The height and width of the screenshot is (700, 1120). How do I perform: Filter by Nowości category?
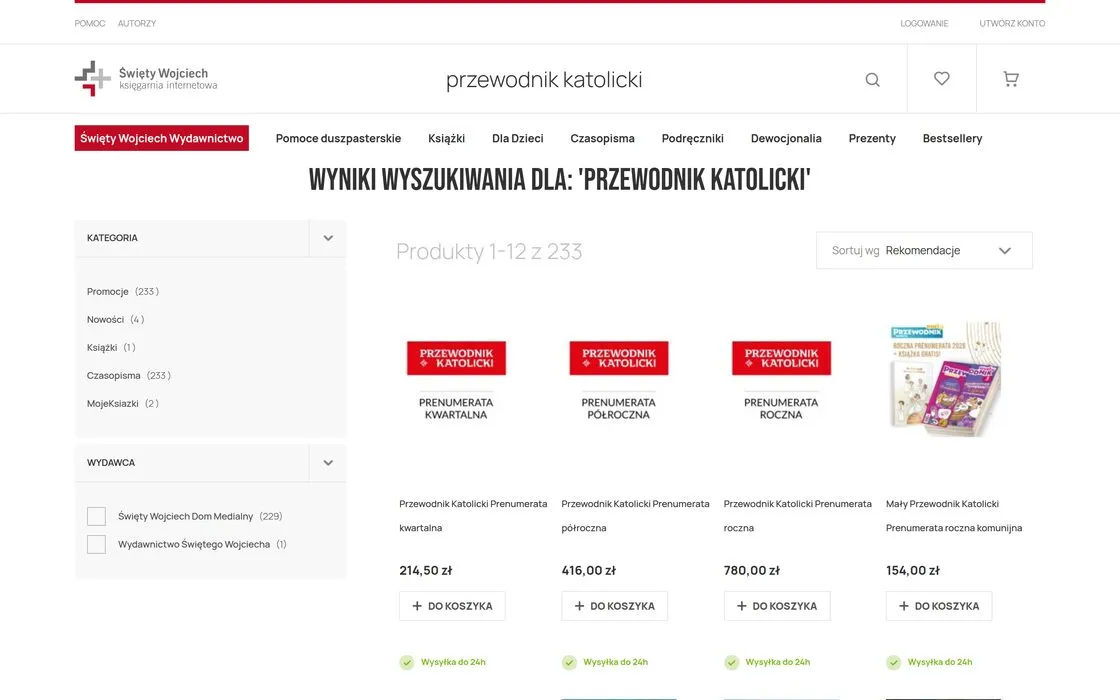click(x=116, y=319)
